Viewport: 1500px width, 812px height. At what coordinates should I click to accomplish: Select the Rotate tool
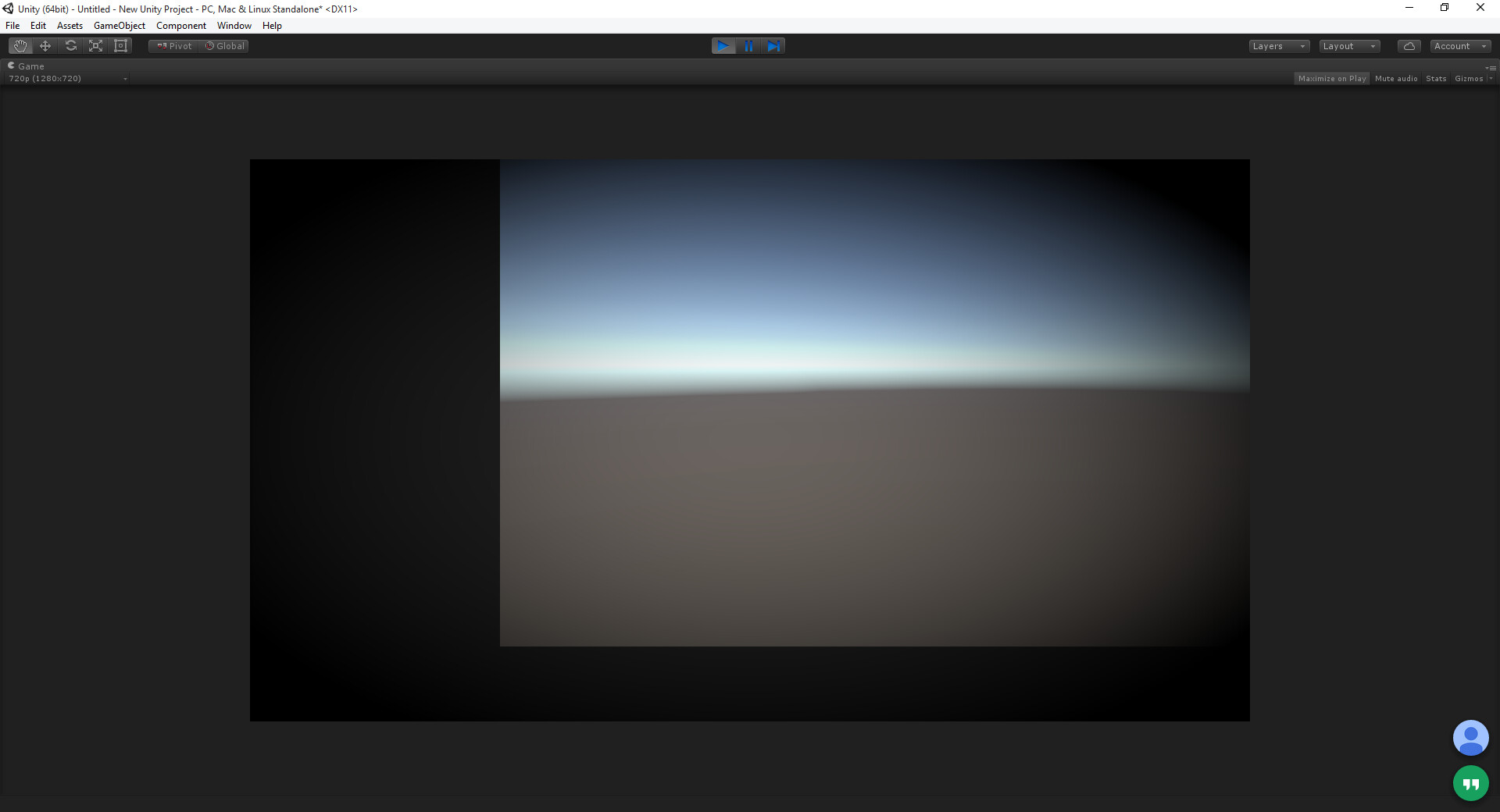(70, 46)
